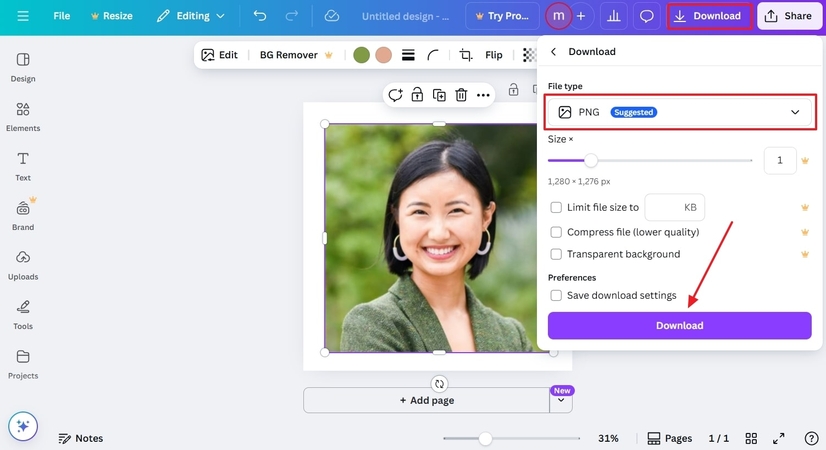Click the Edit image button

click(x=220, y=55)
